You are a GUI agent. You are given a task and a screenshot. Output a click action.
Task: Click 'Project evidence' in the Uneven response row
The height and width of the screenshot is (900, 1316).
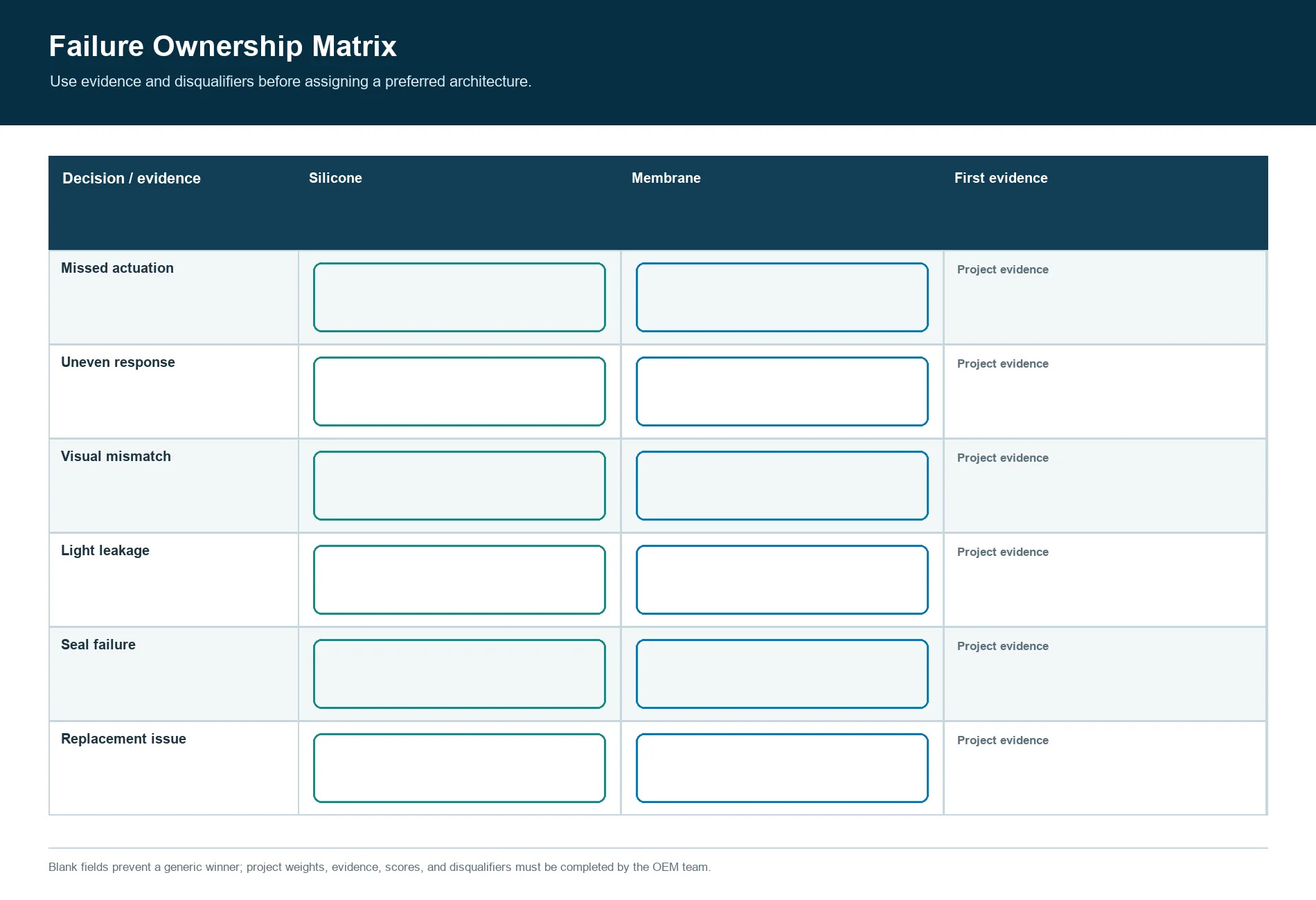[x=1003, y=363]
